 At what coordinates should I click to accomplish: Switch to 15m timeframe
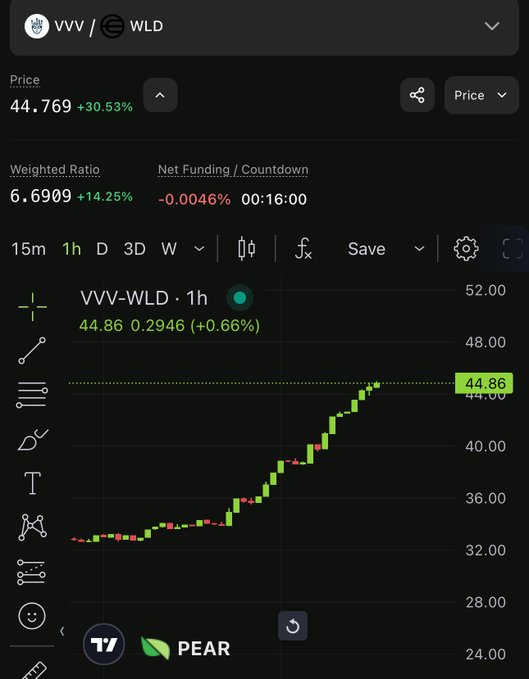click(28, 249)
